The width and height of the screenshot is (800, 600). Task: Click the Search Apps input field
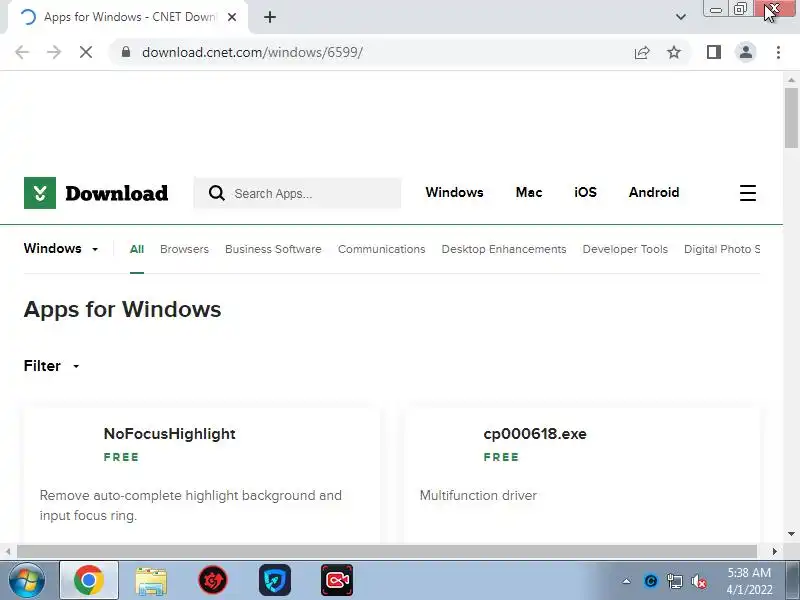click(297, 193)
